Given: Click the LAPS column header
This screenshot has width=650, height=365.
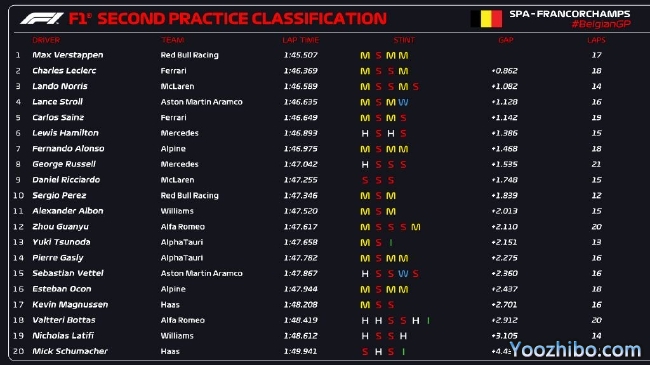Looking at the screenshot, I should coord(596,40).
